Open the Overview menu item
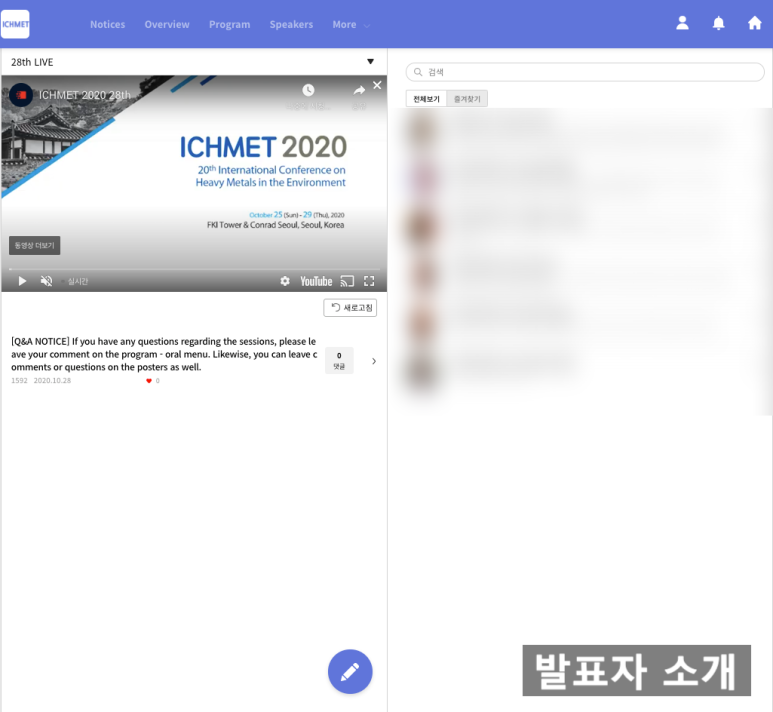The height and width of the screenshot is (712, 773). click(x=167, y=25)
